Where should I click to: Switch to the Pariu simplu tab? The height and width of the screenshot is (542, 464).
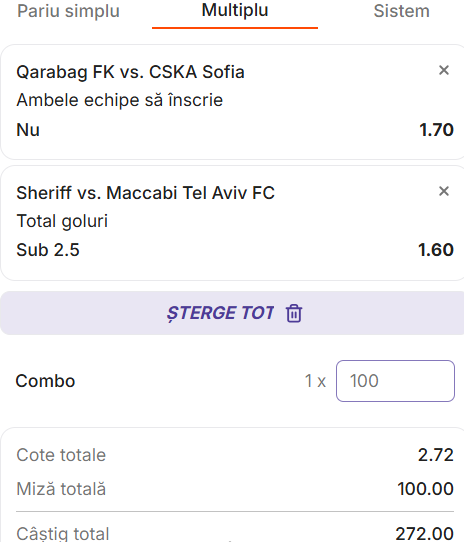pos(68,11)
